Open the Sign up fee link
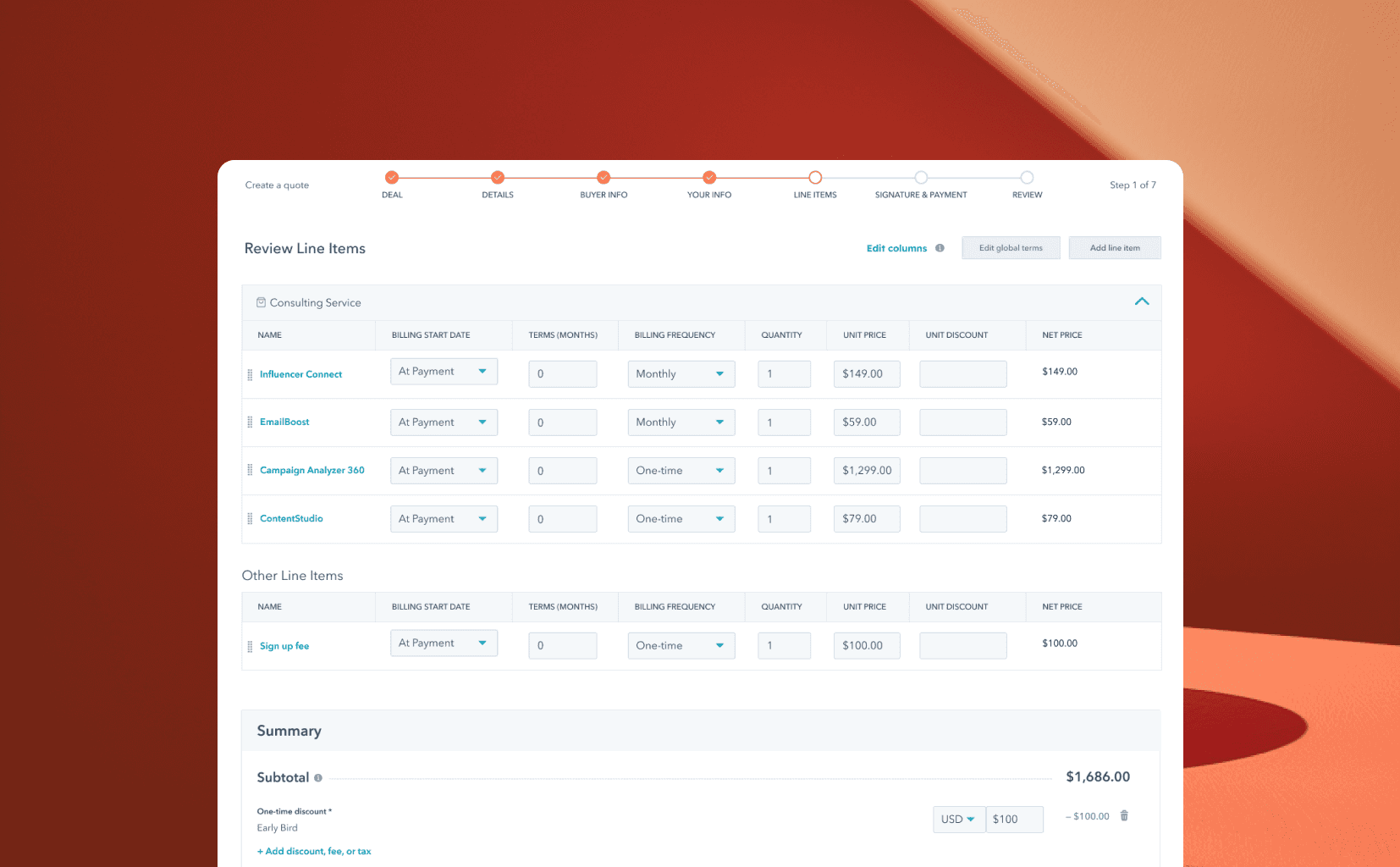This screenshot has width=1400, height=867. (284, 646)
